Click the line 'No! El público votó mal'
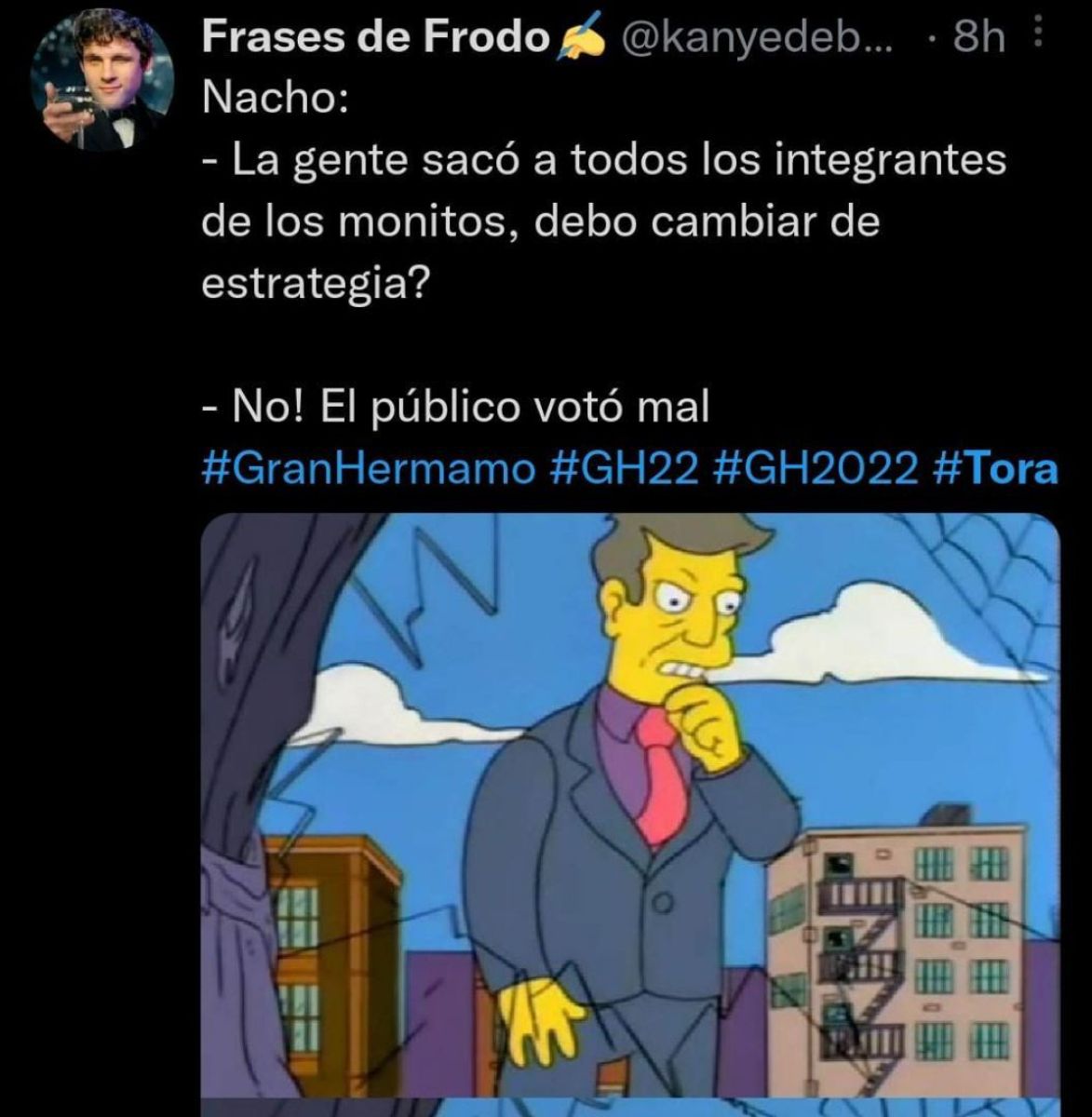The width and height of the screenshot is (1092, 1117). click(x=455, y=407)
